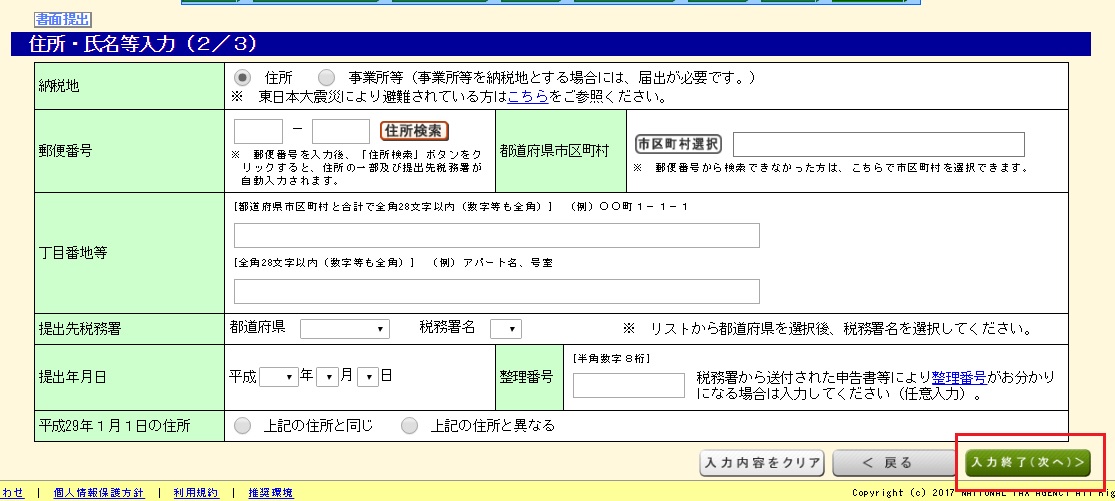This screenshot has width=1115, height=501.
Task: Open the こちら link about 東日本大震災
Action: click(528, 97)
